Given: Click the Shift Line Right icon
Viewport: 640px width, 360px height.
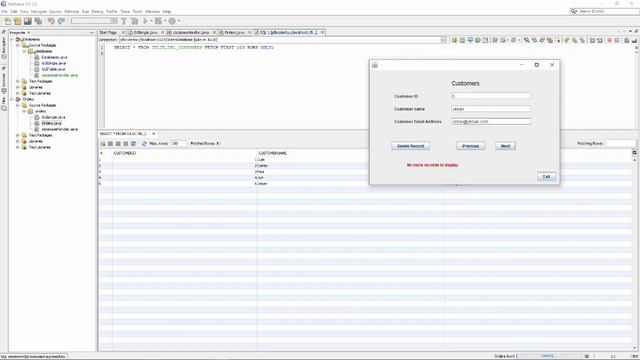Looking at the screenshot, I should (600, 40).
